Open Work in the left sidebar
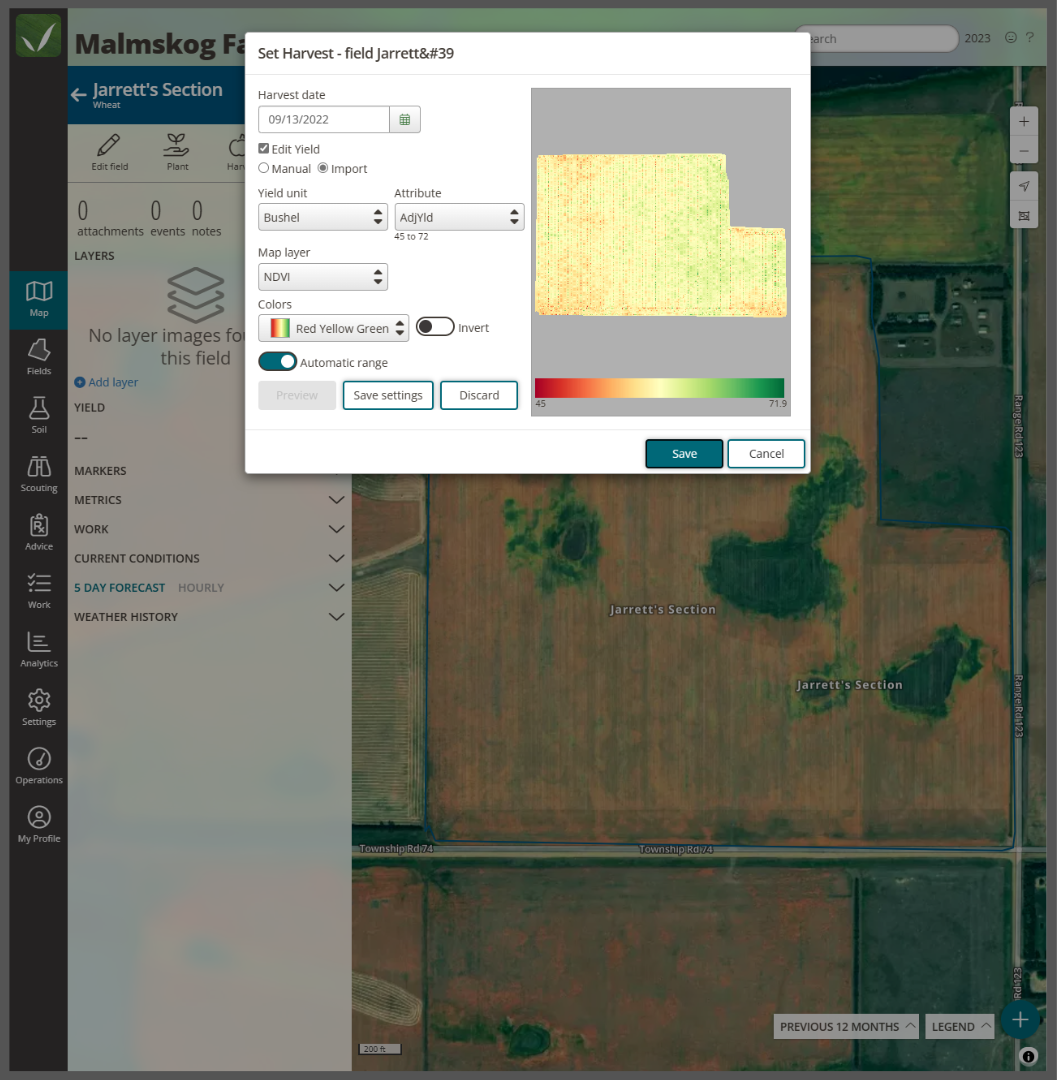The width and height of the screenshot is (1057, 1080). pyautogui.click(x=39, y=591)
